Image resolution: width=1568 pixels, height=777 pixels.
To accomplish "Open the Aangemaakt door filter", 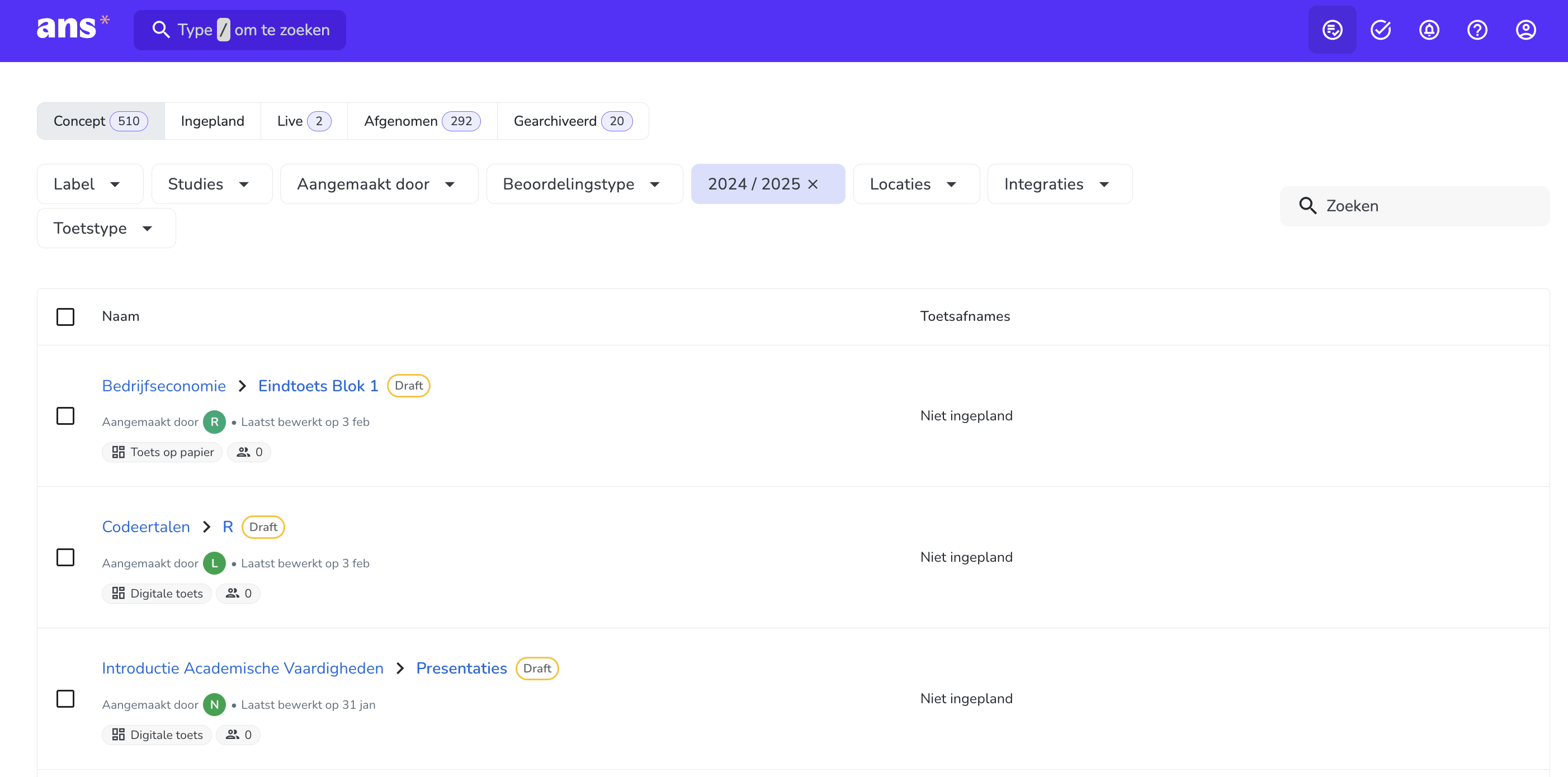I will coord(379,184).
